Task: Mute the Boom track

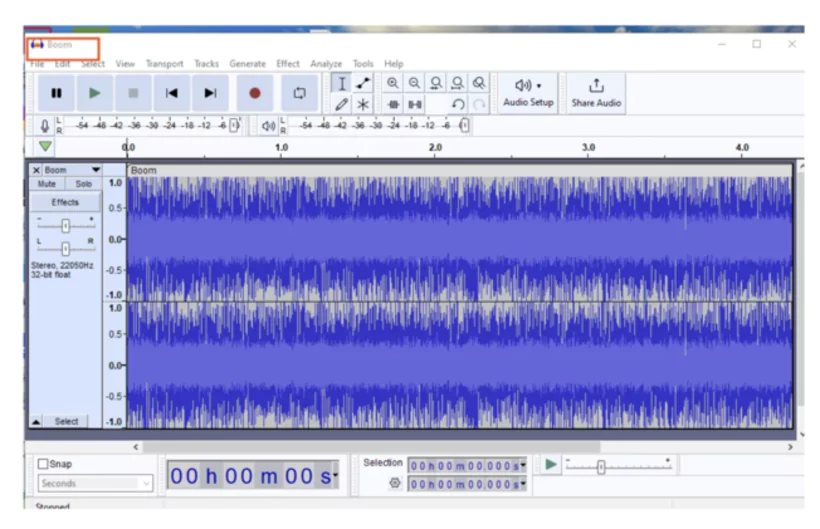Action: click(x=47, y=184)
